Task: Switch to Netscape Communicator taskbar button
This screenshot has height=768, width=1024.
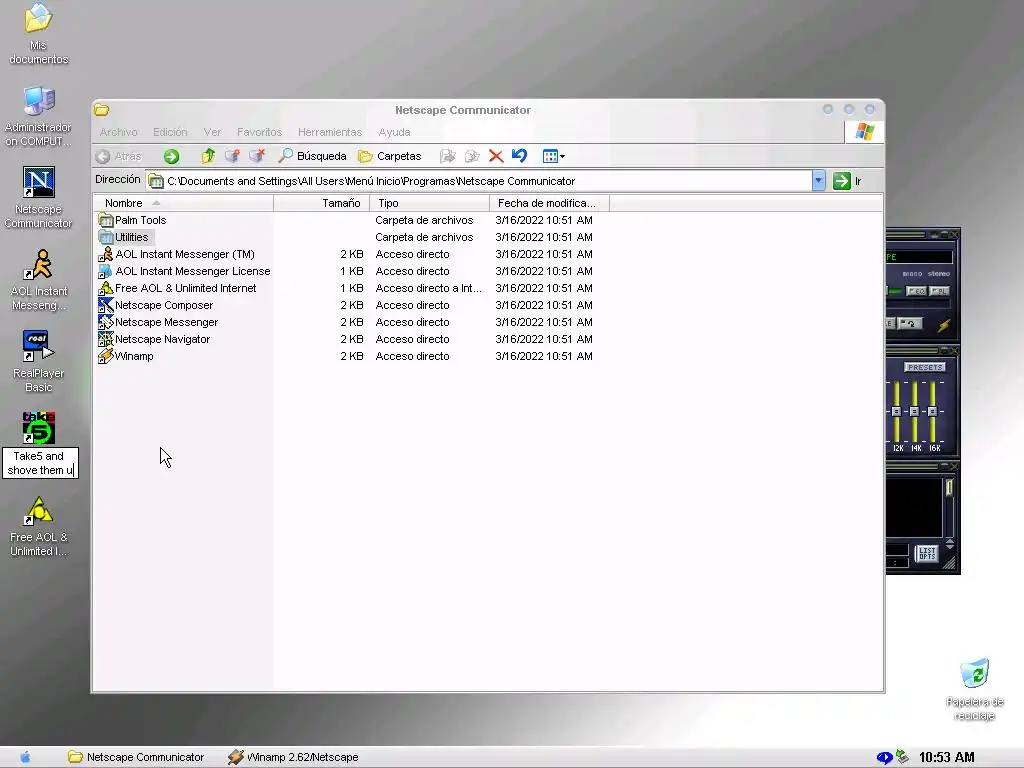Action: pyautogui.click(x=136, y=757)
